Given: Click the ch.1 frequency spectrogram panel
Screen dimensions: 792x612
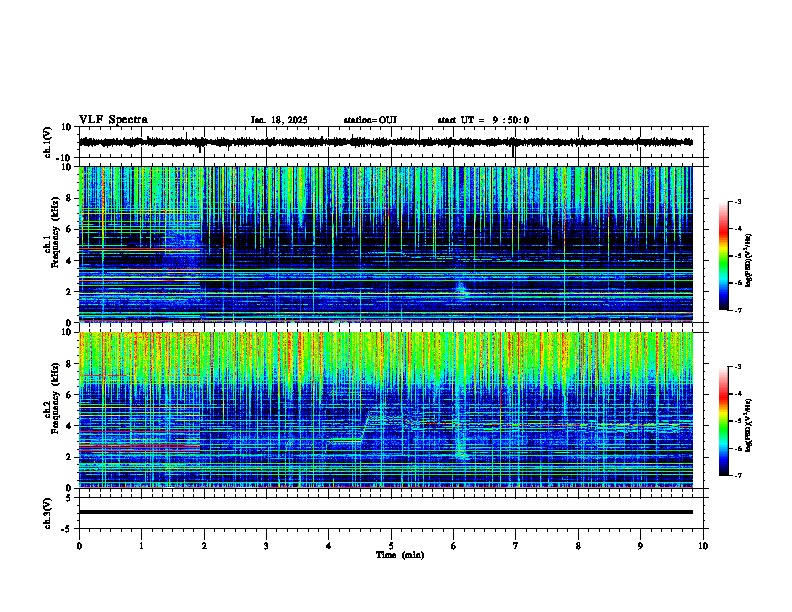Looking at the screenshot, I should (386, 244).
